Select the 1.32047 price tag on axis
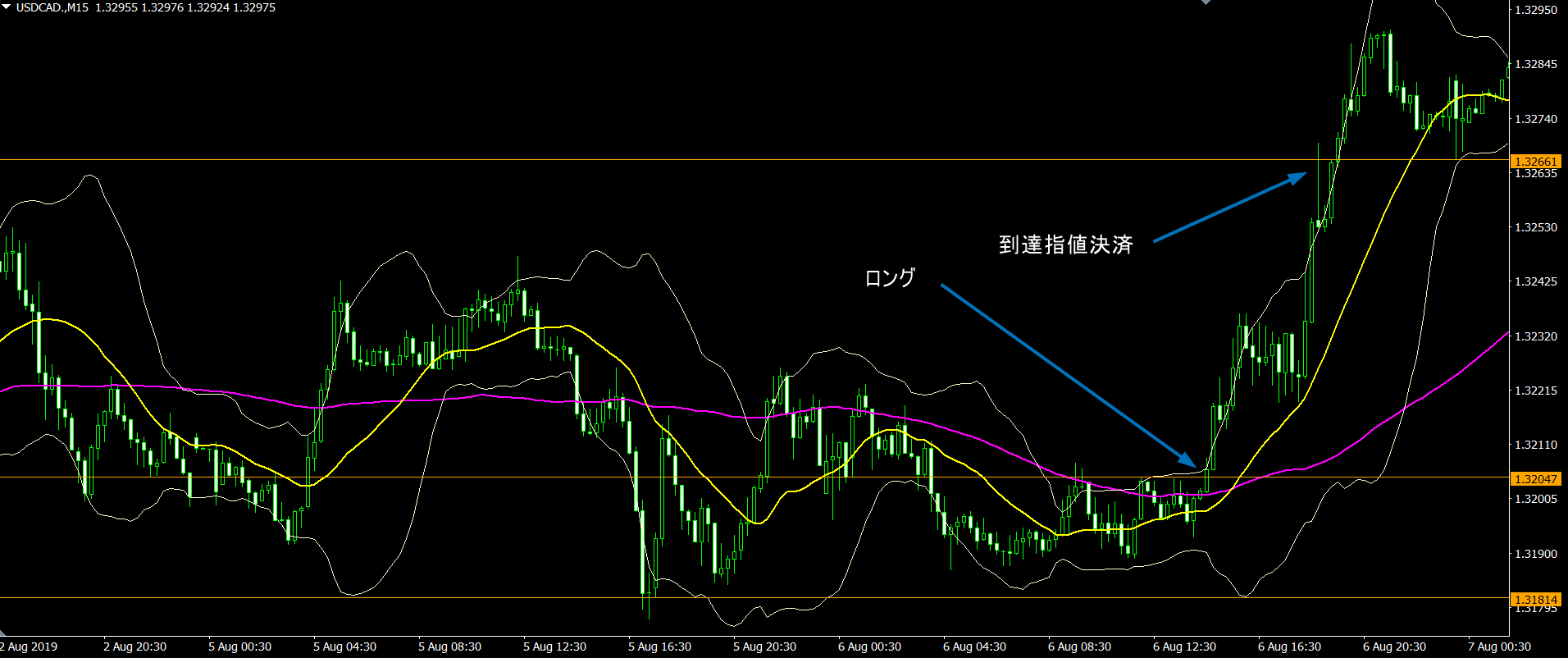This screenshot has height=658, width=1568. 1535,479
